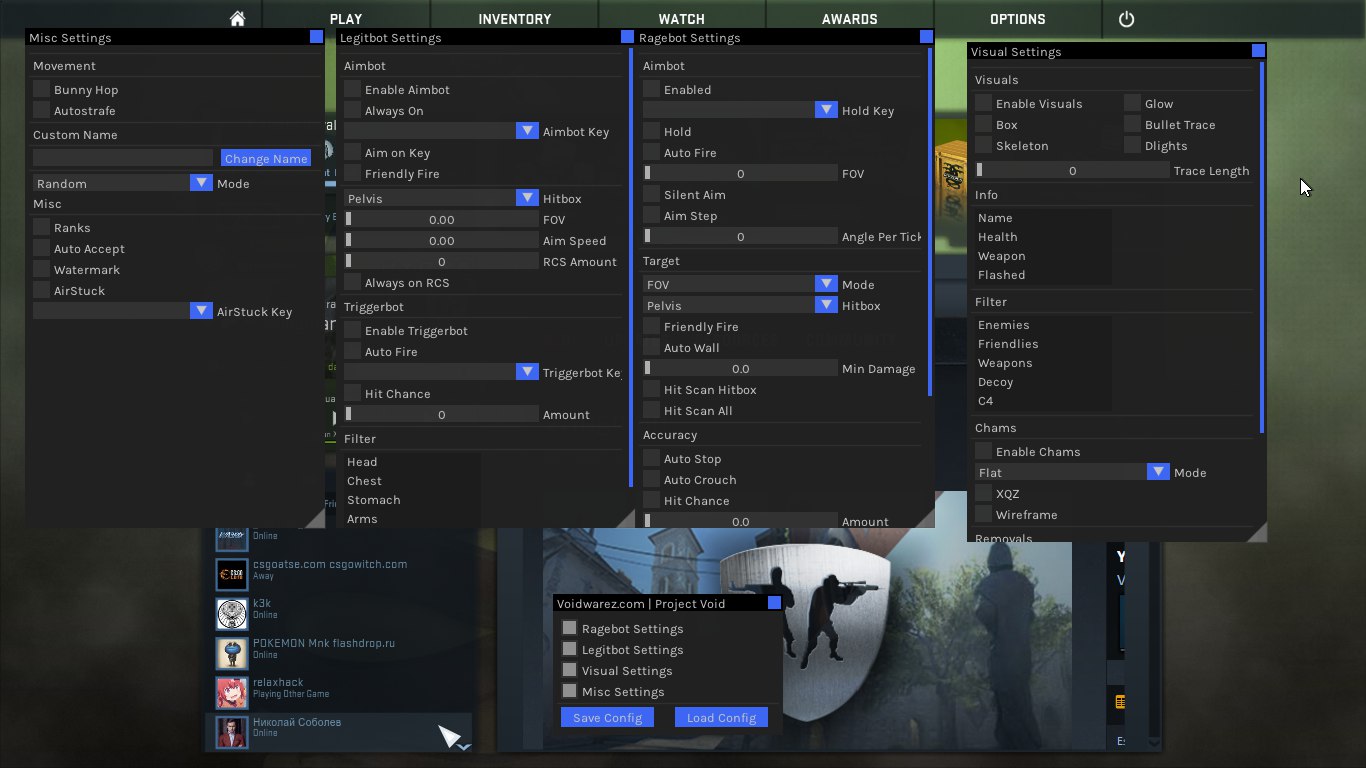Click the Change Name button
The width and height of the screenshot is (1366, 768).
coord(266,158)
